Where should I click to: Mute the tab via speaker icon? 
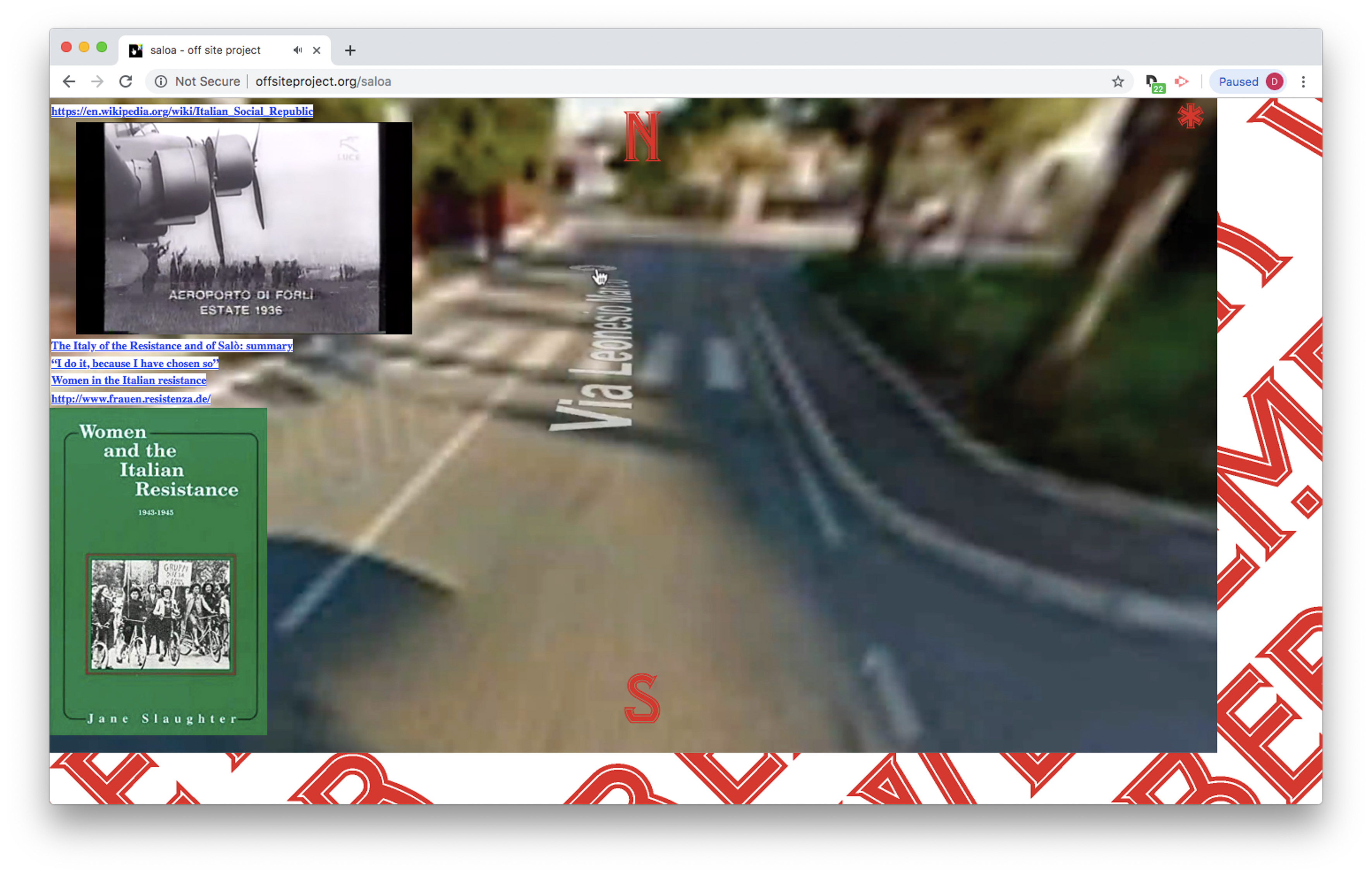point(297,50)
